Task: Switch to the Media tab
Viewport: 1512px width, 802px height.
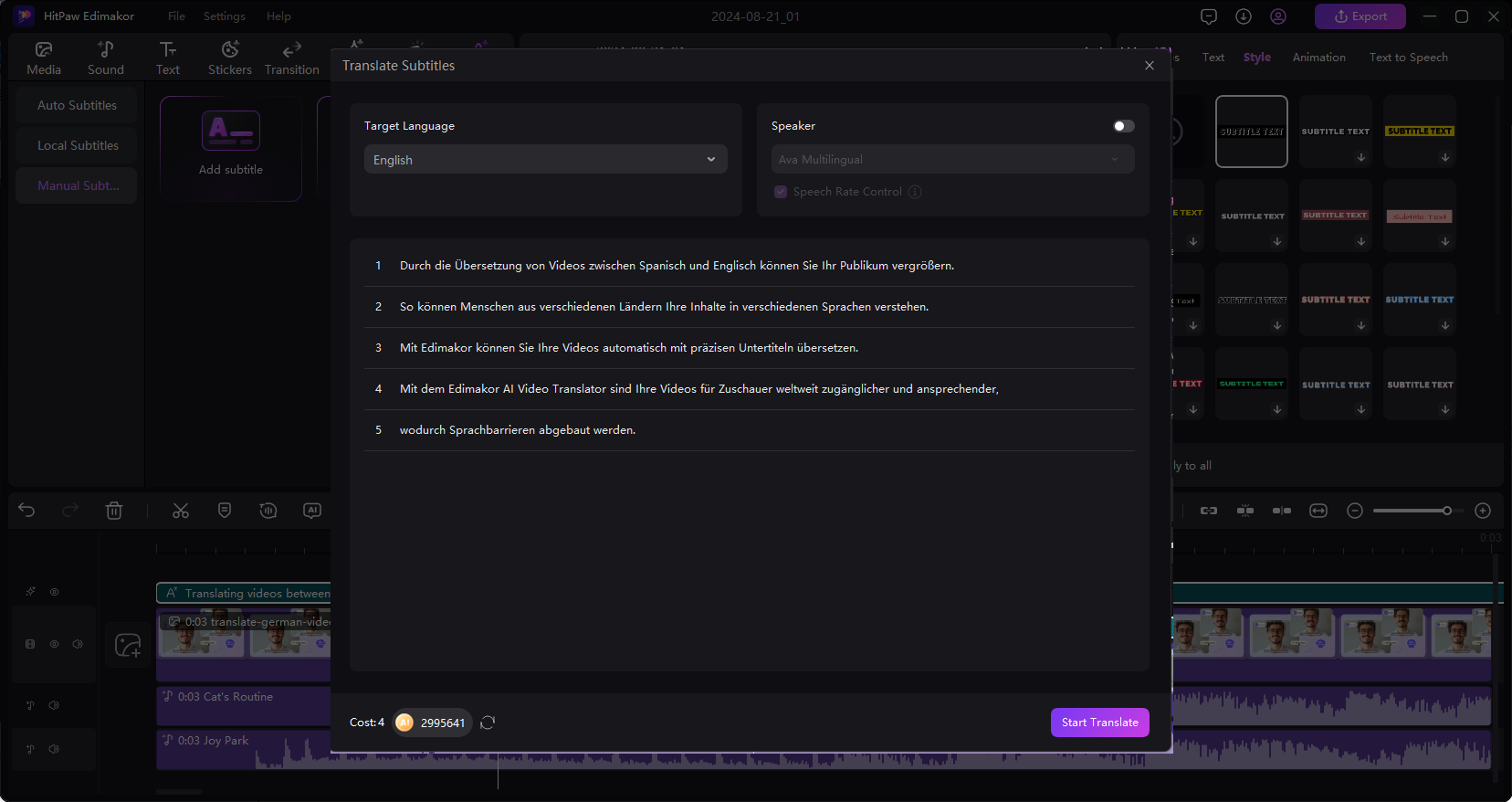Action: point(44,58)
